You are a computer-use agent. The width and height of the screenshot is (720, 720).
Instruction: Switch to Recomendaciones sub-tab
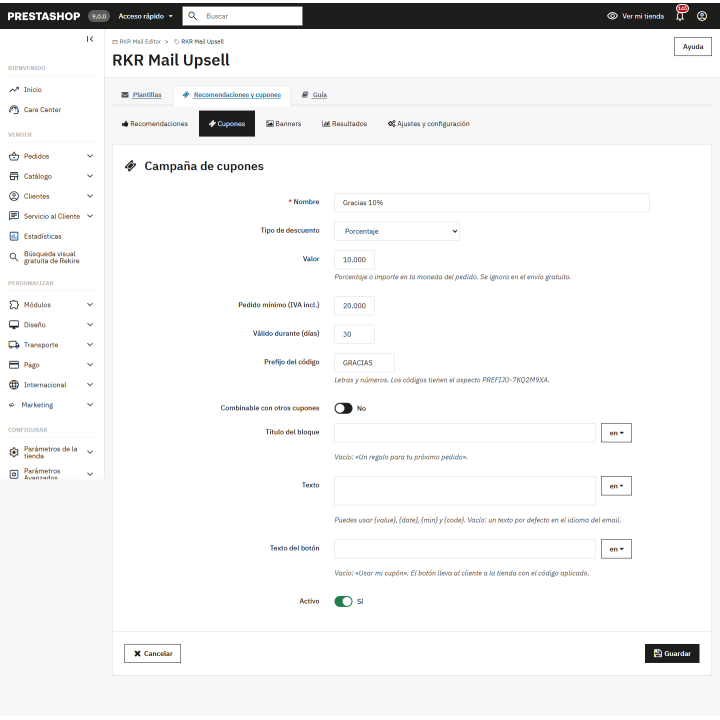coord(155,124)
